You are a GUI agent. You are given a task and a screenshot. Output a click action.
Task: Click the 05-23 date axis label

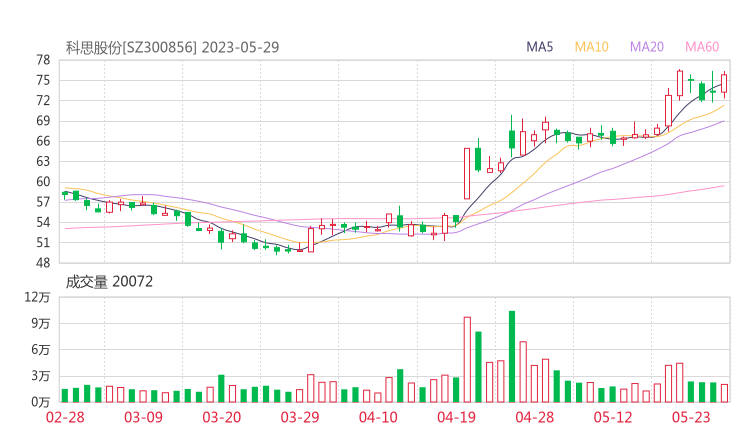tap(691, 417)
